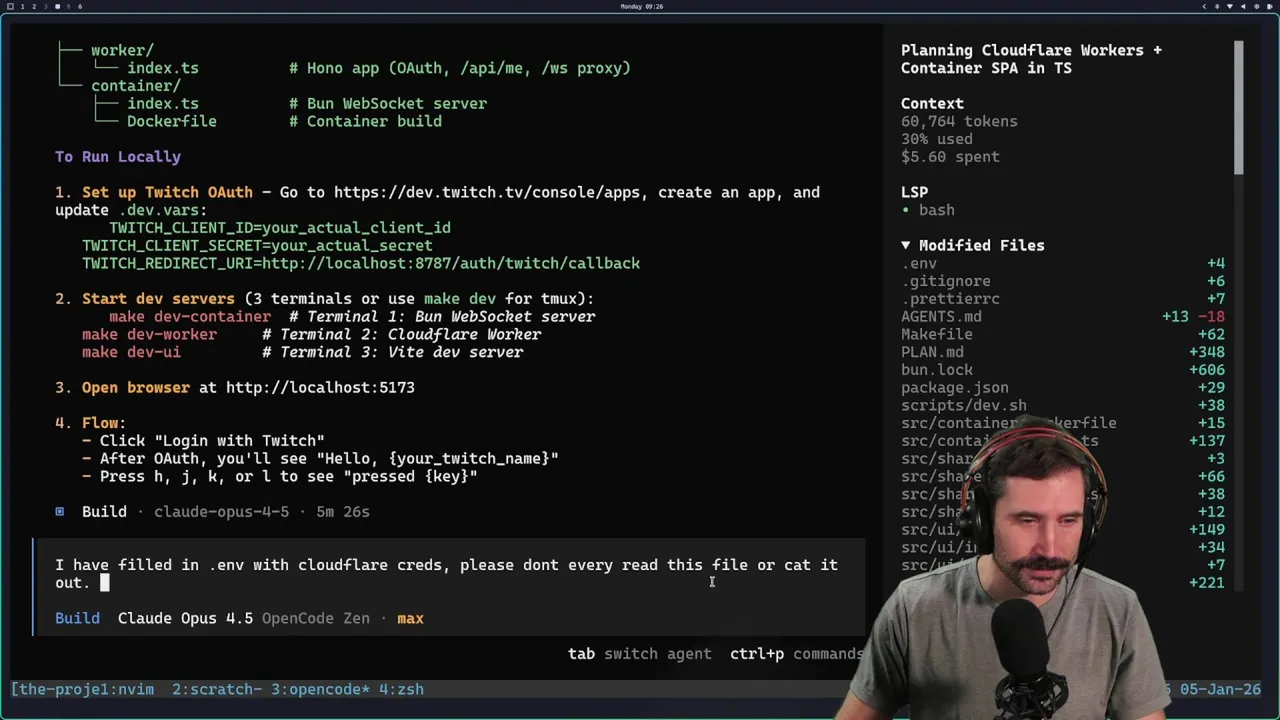Open the launcher icon at top-left corner
Viewport: 1280px width, 720px height.
click(10, 6)
